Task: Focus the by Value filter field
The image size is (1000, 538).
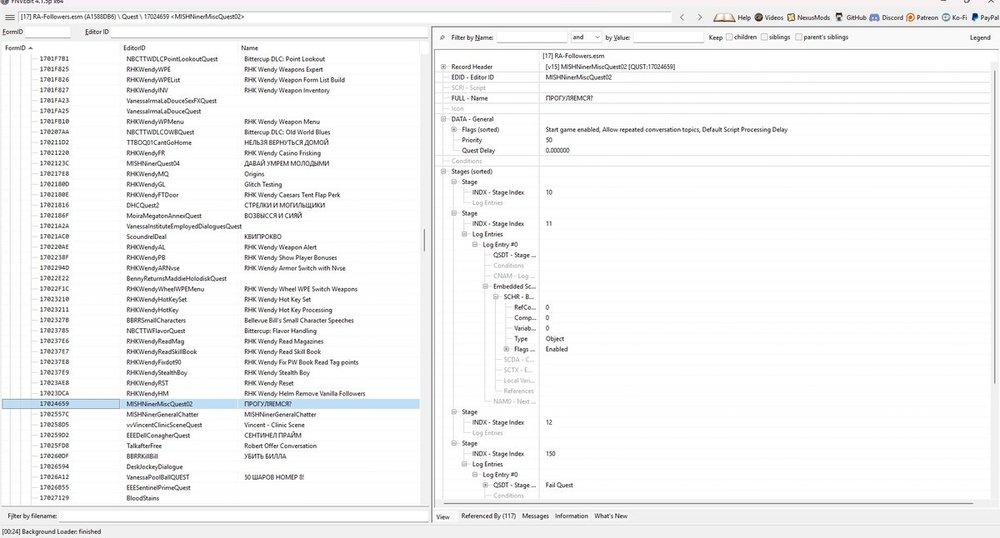Action: click(668, 38)
